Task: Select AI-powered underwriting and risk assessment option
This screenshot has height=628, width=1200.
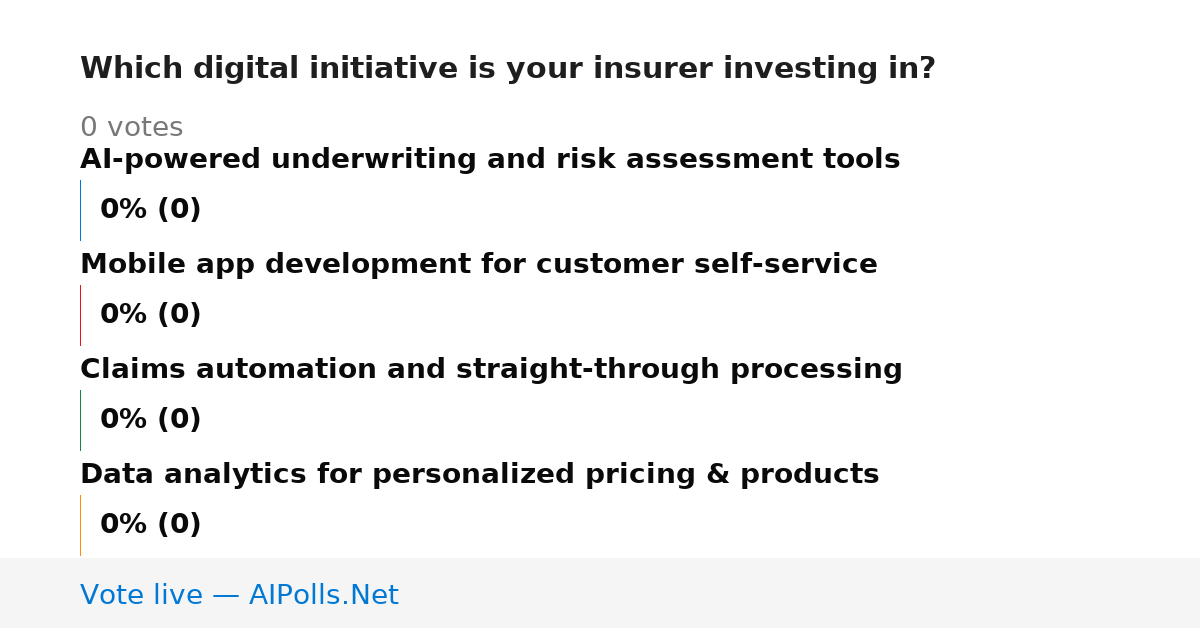Action: pyautogui.click(x=490, y=160)
